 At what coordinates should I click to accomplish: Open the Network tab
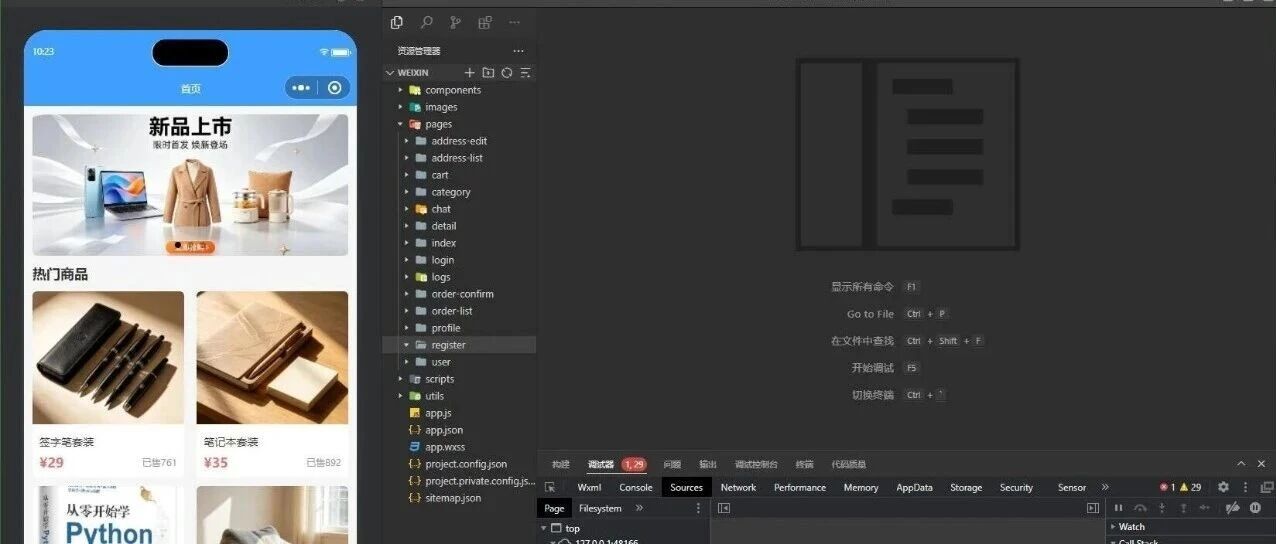coord(738,487)
